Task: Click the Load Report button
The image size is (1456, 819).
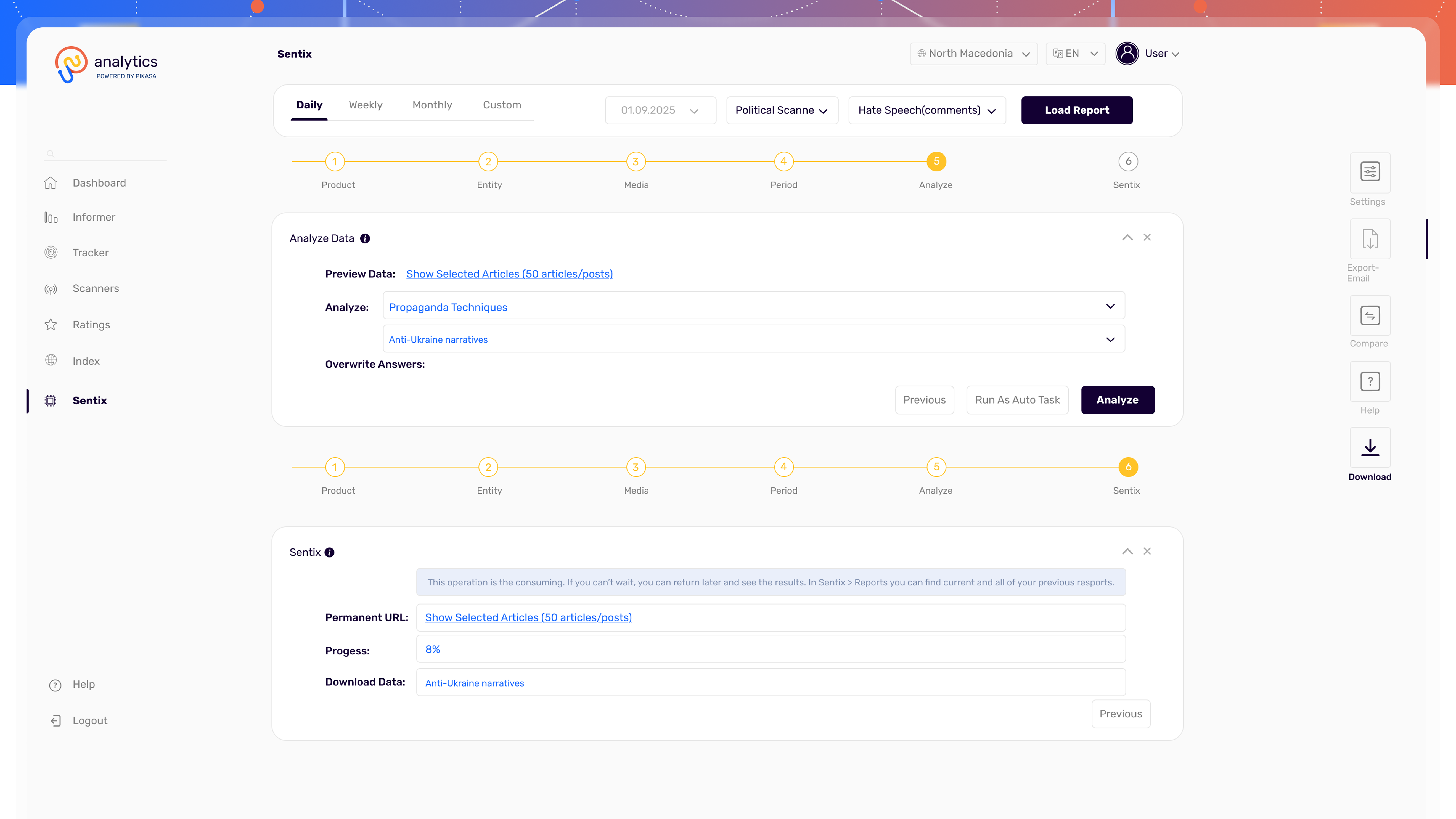Action: click(1077, 110)
